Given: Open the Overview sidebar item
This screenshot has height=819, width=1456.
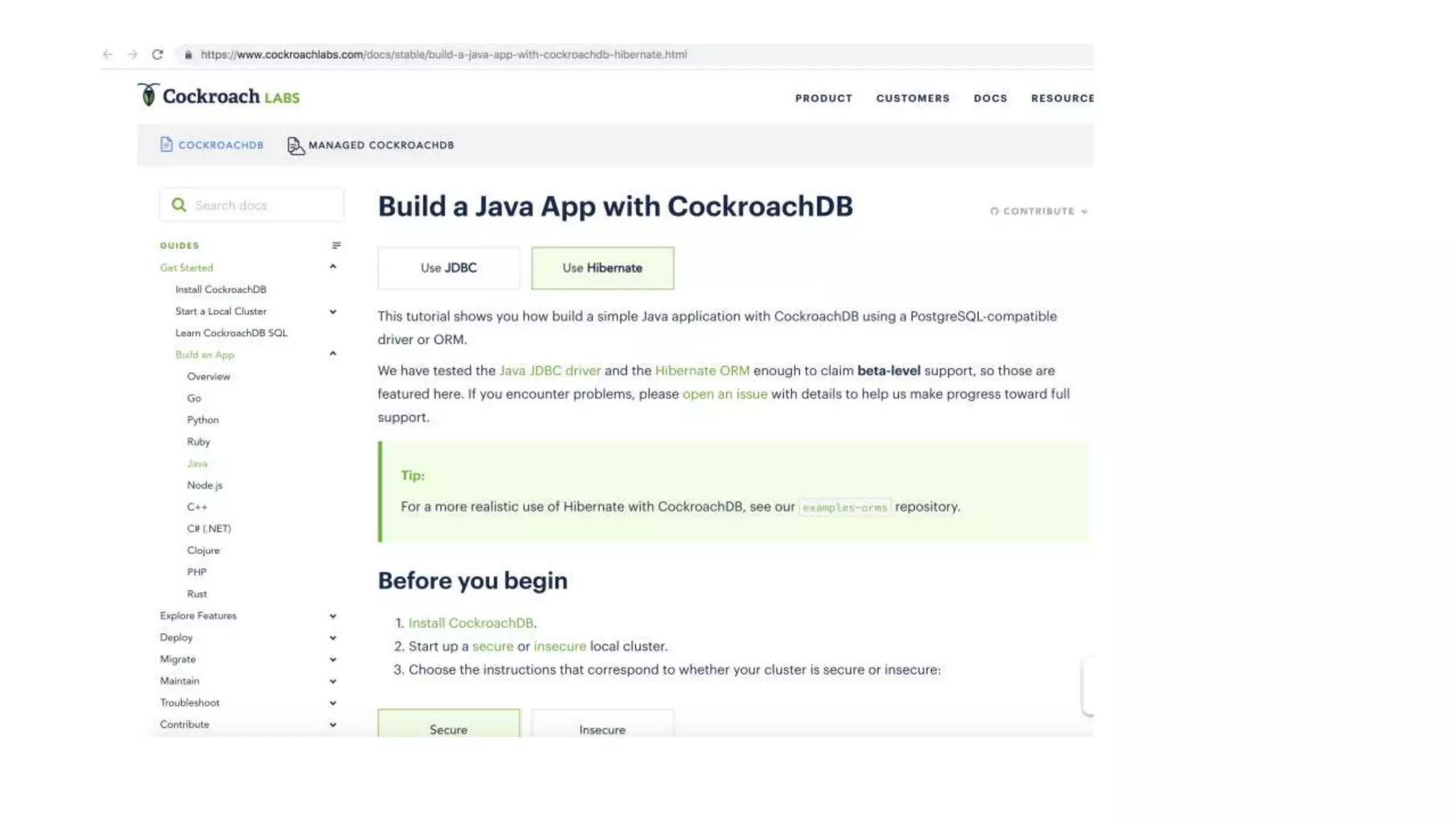Looking at the screenshot, I should [208, 376].
